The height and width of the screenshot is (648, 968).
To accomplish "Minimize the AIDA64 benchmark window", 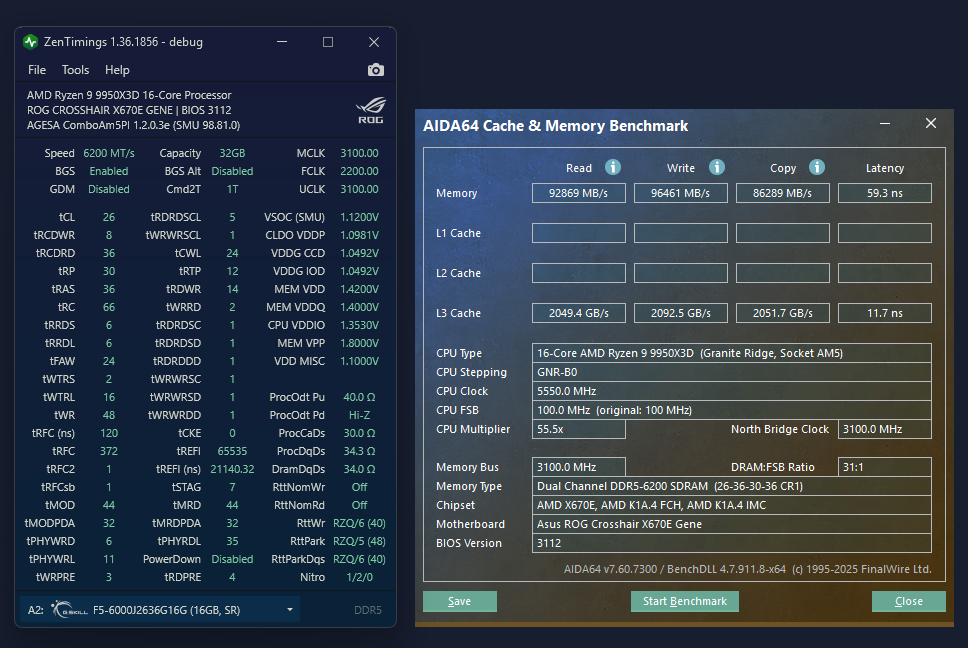I will (x=885, y=124).
